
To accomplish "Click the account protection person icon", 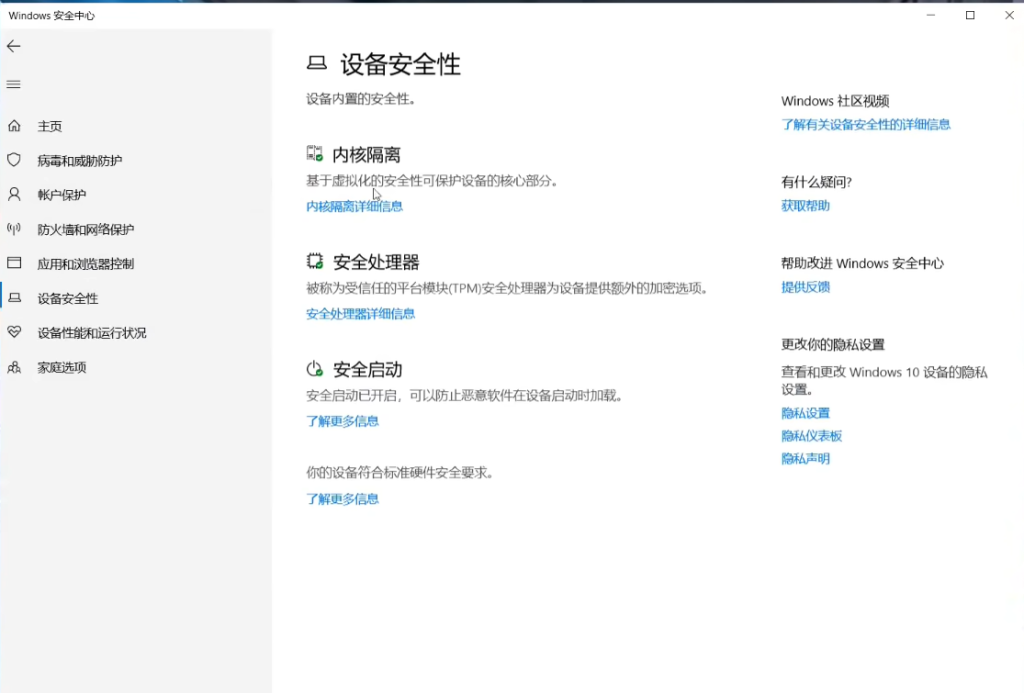I will 14,194.
